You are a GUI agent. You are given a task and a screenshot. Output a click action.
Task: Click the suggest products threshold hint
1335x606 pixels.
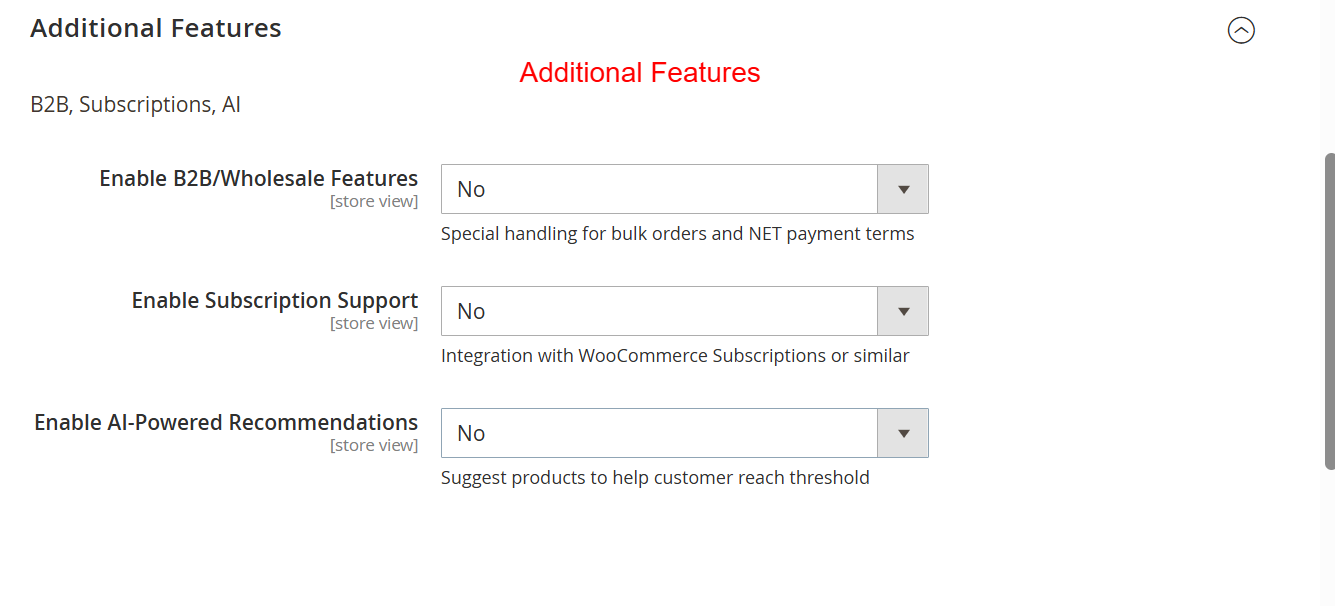(655, 478)
